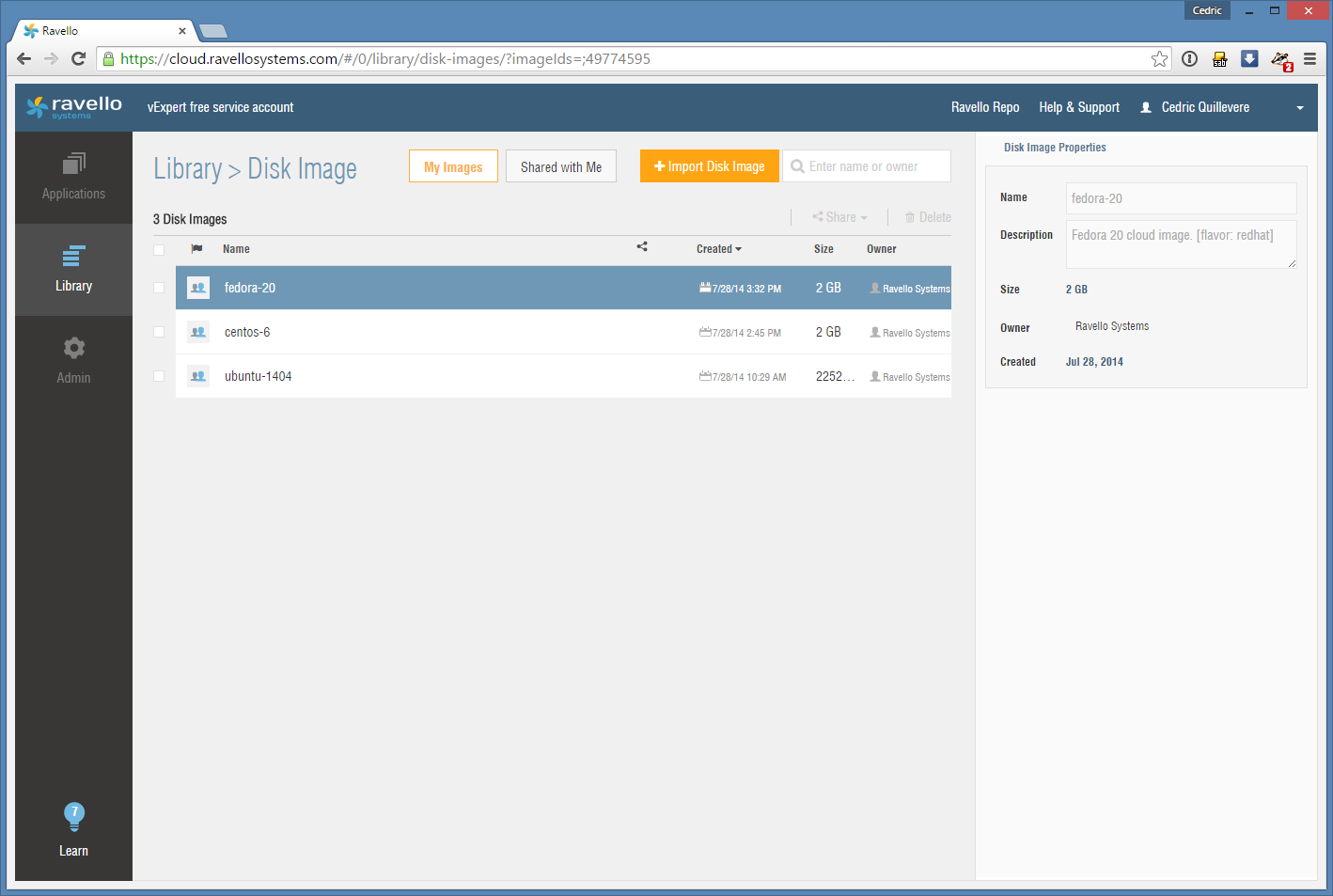Tick the checkbox for ubuntu-1404
1333x896 pixels.
tap(159, 376)
